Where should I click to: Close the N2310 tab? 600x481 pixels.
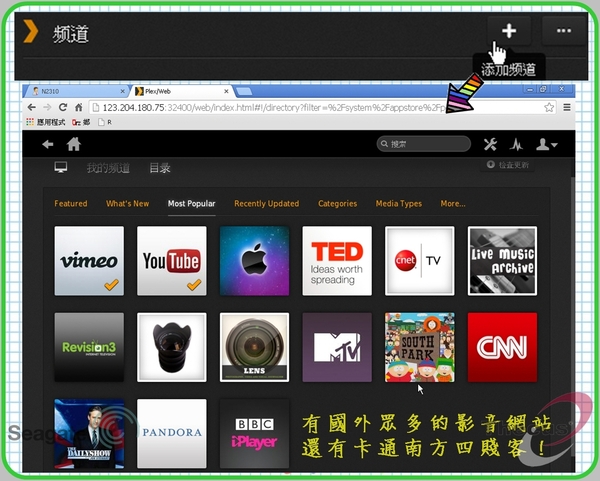(122, 91)
